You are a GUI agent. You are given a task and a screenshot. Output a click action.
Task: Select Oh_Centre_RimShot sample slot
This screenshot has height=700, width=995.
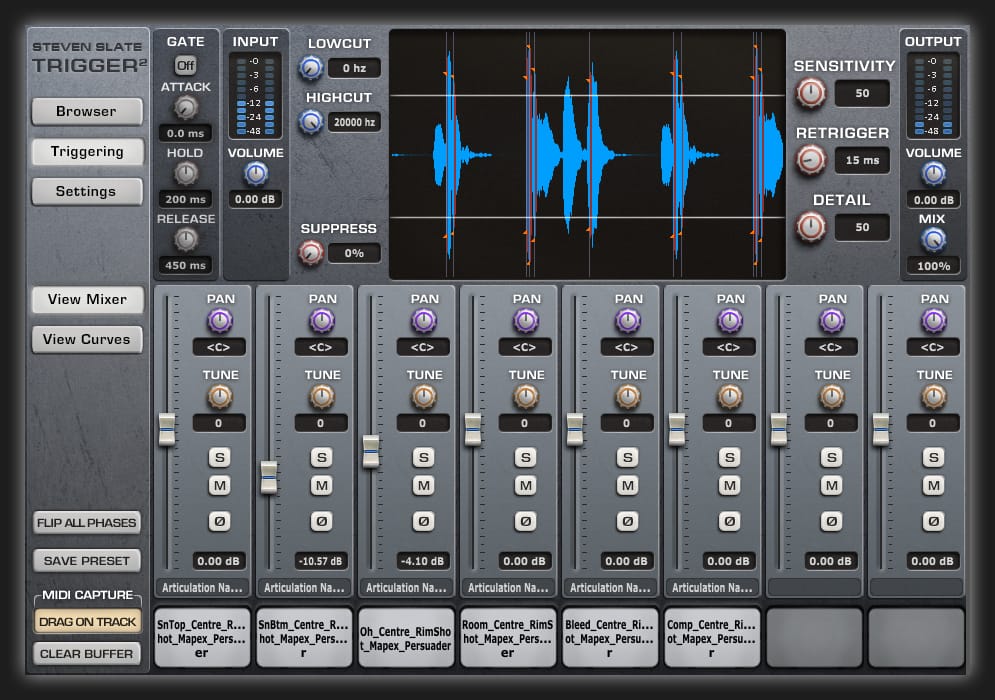(x=406, y=638)
